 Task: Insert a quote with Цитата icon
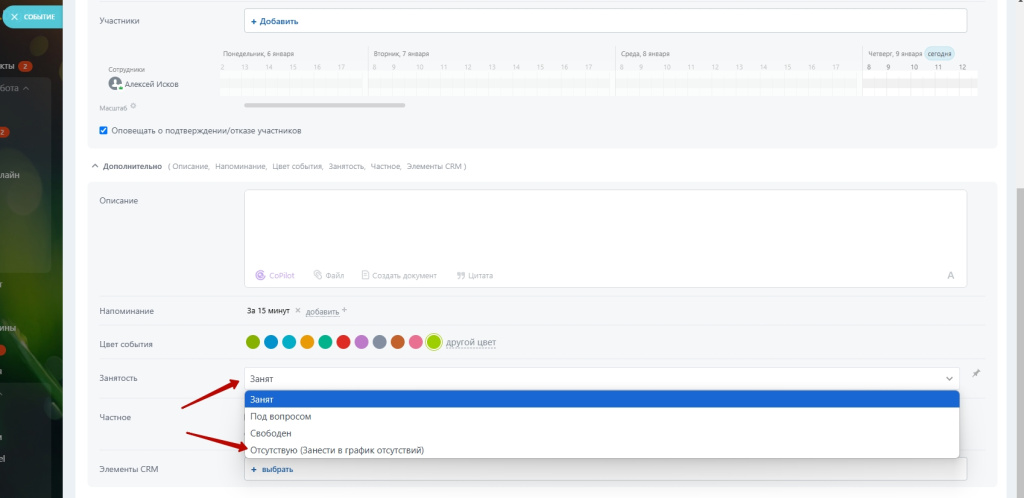click(x=461, y=275)
